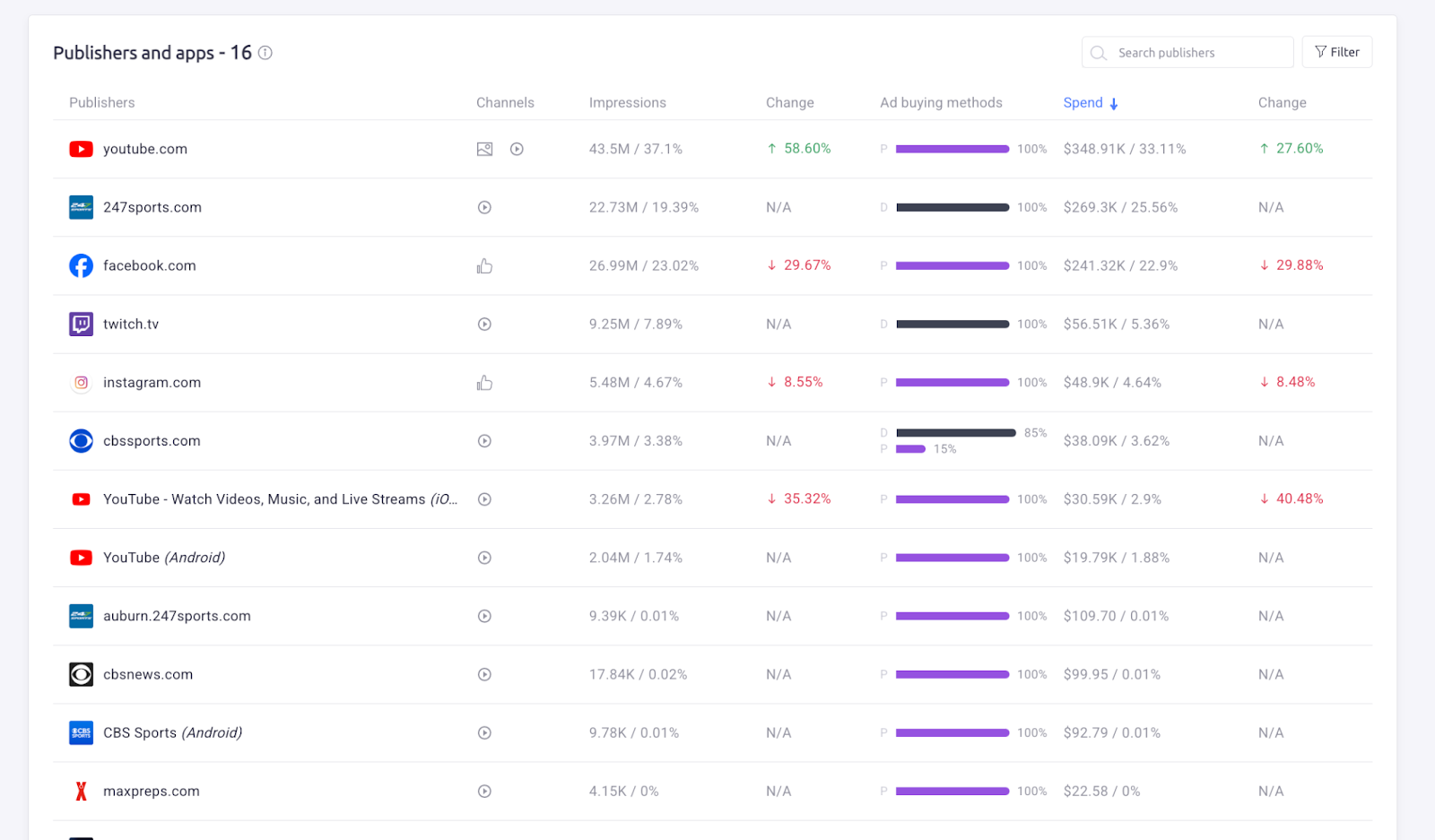The image size is (1435, 840).
Task: Click the CBS eye logo on the cbssports.com row
Action: (81, 440)
